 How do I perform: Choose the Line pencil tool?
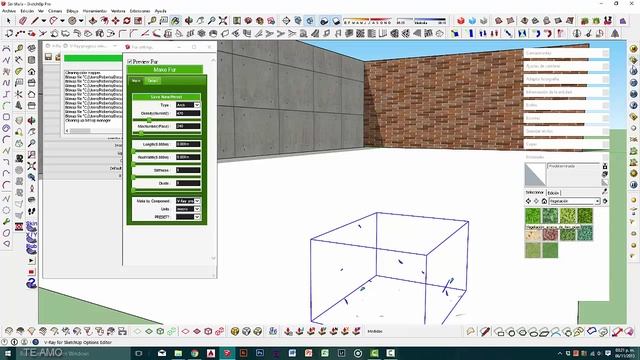coord(35,20)
